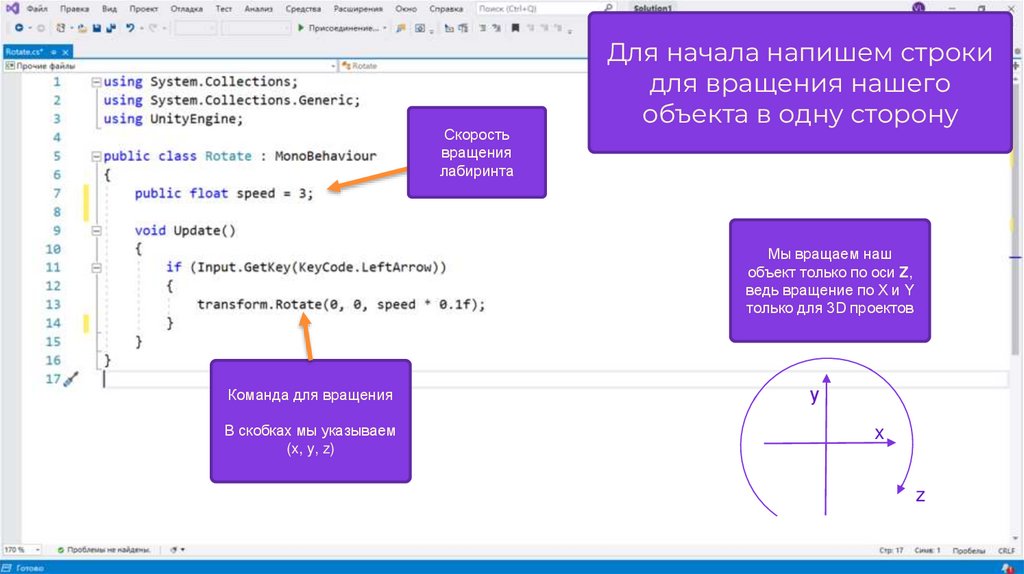This screenshot has width=1024, height=574.
Task: Open the solution platforms combo box
Action: (255, 28)
